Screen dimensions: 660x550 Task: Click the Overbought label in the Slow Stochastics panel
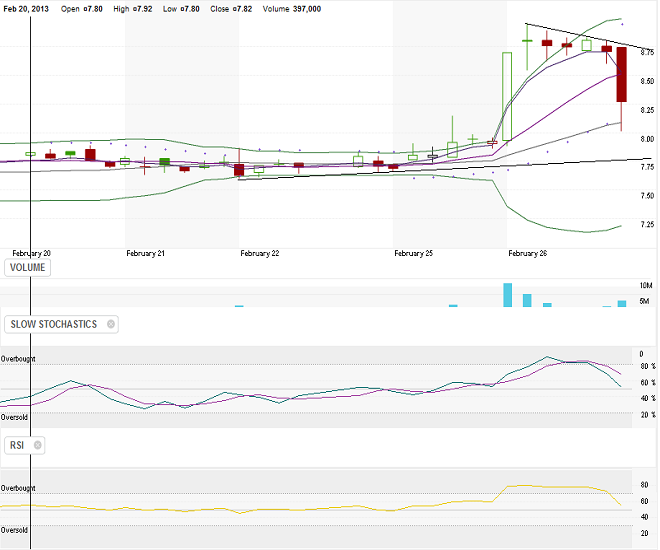pos(18,358)
